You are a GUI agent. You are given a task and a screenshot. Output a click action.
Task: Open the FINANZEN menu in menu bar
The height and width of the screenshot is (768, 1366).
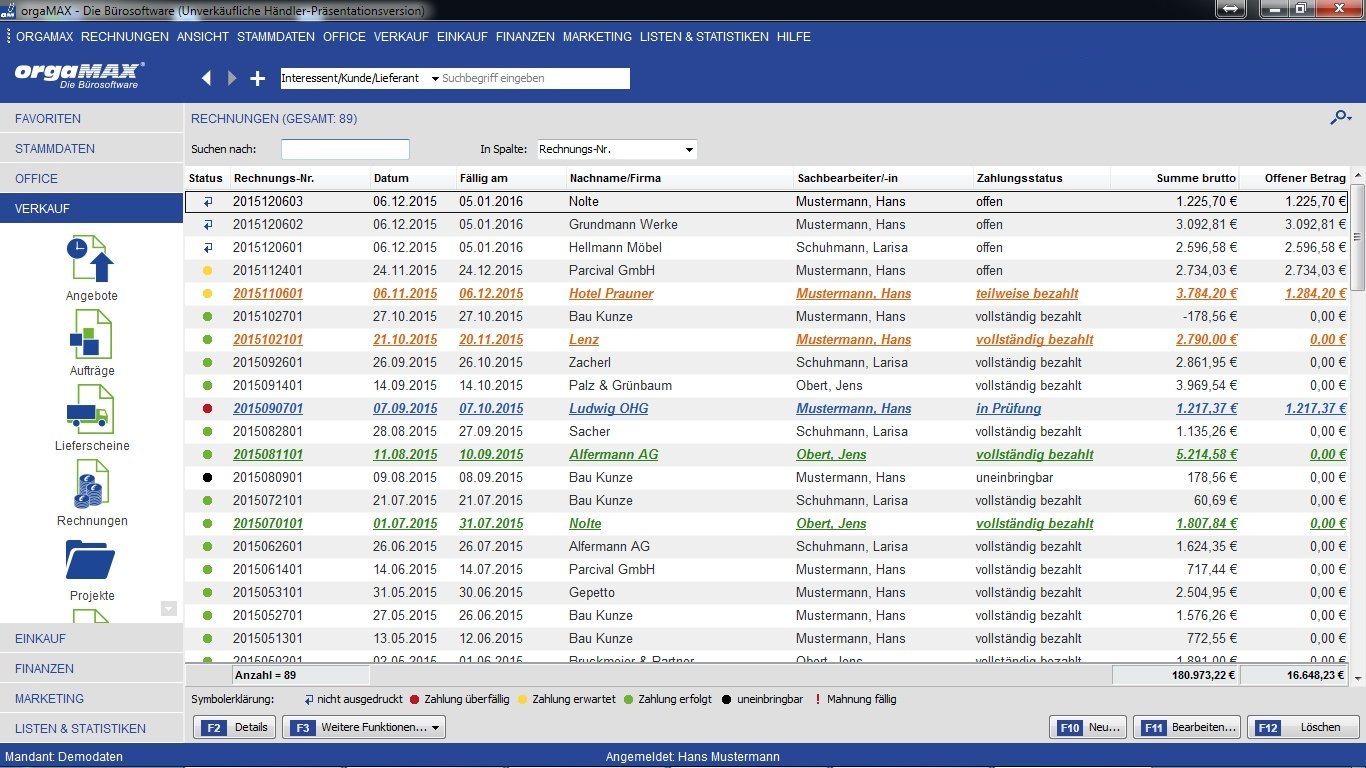click(525, 36)
